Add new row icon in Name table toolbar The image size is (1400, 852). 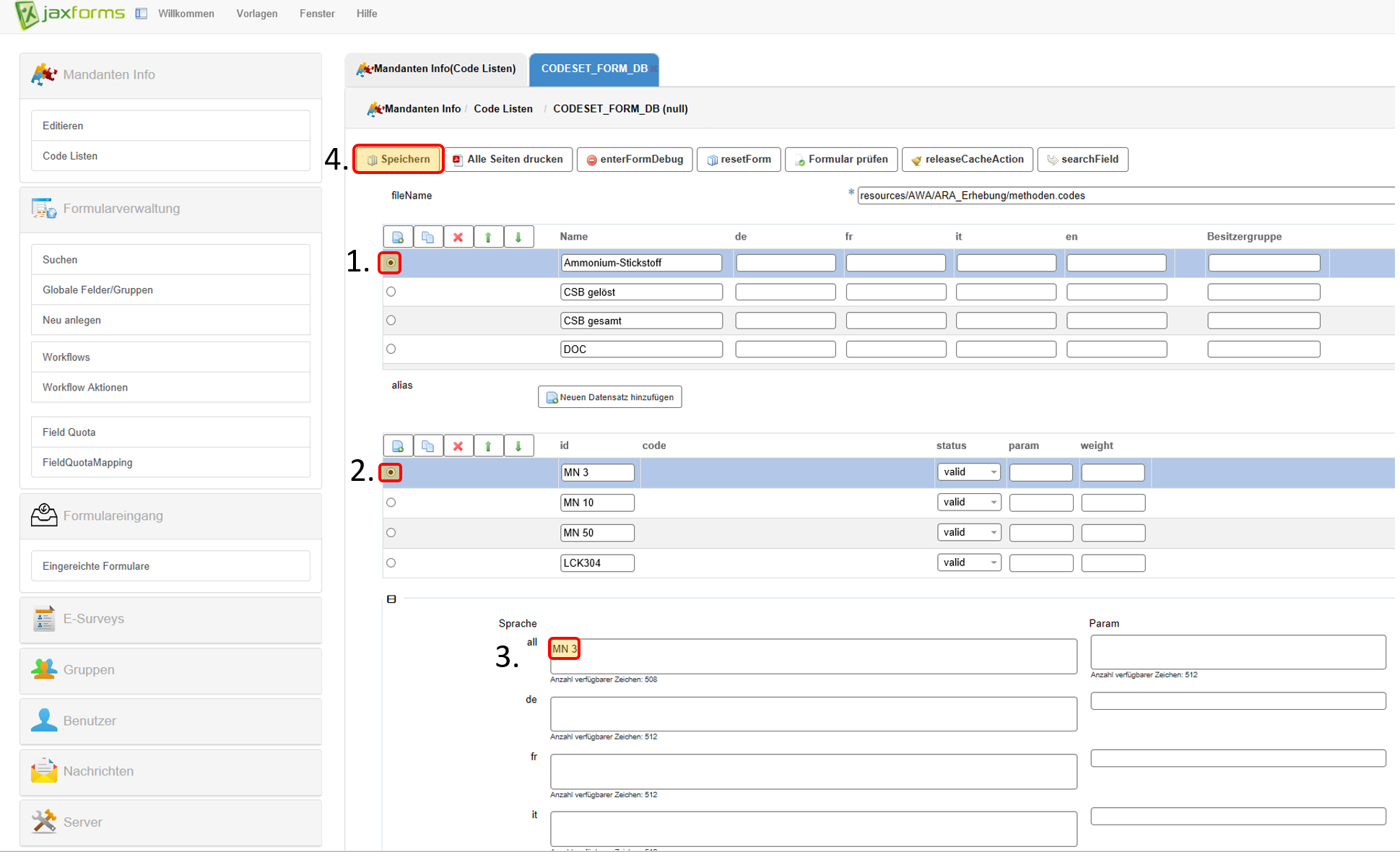pos(398,237)
